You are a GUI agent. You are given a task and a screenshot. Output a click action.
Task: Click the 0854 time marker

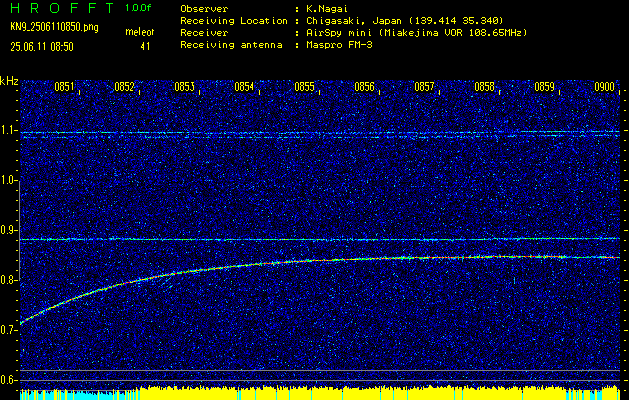click(244, 87)
